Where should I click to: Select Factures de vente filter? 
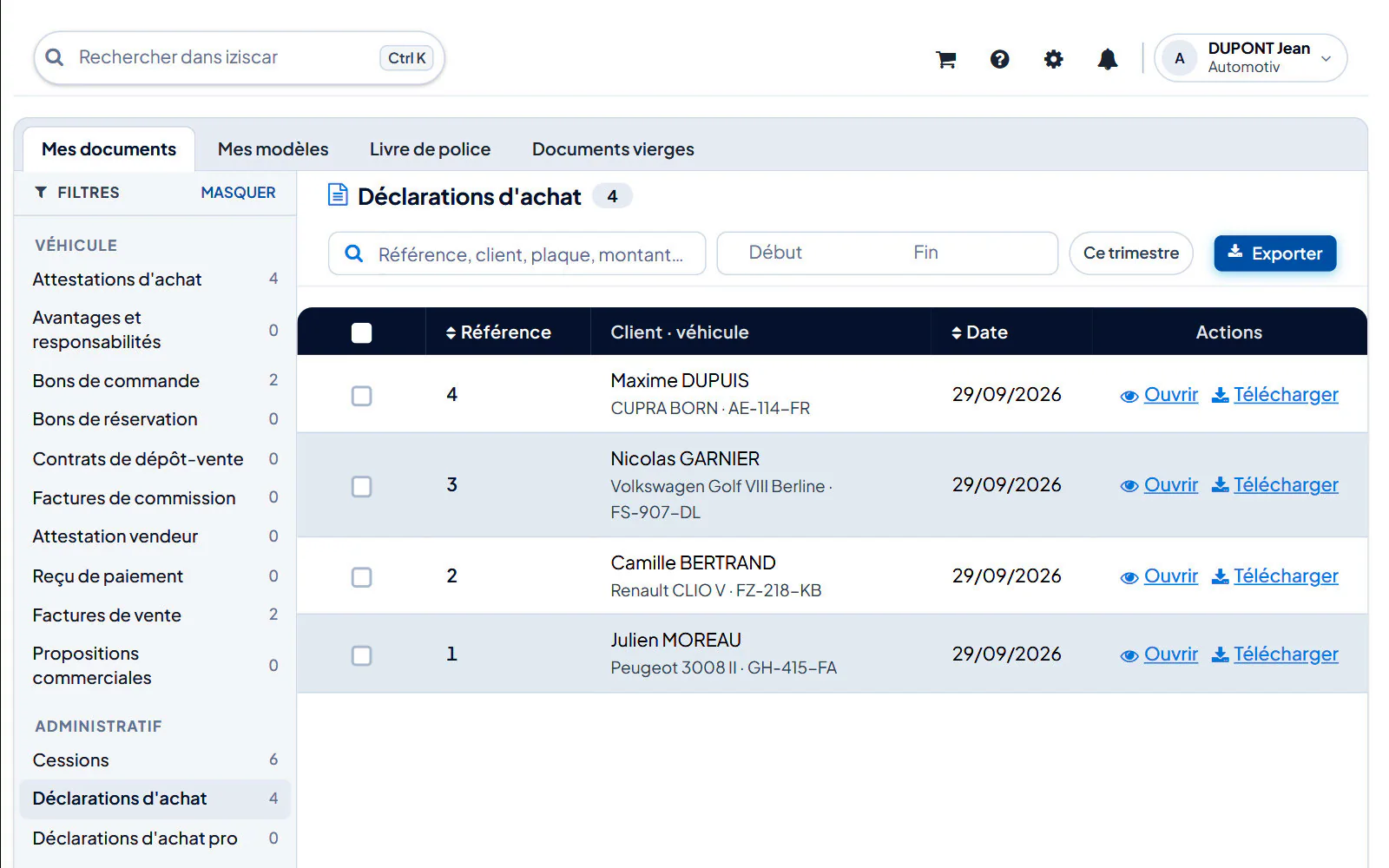click(155, 615)
